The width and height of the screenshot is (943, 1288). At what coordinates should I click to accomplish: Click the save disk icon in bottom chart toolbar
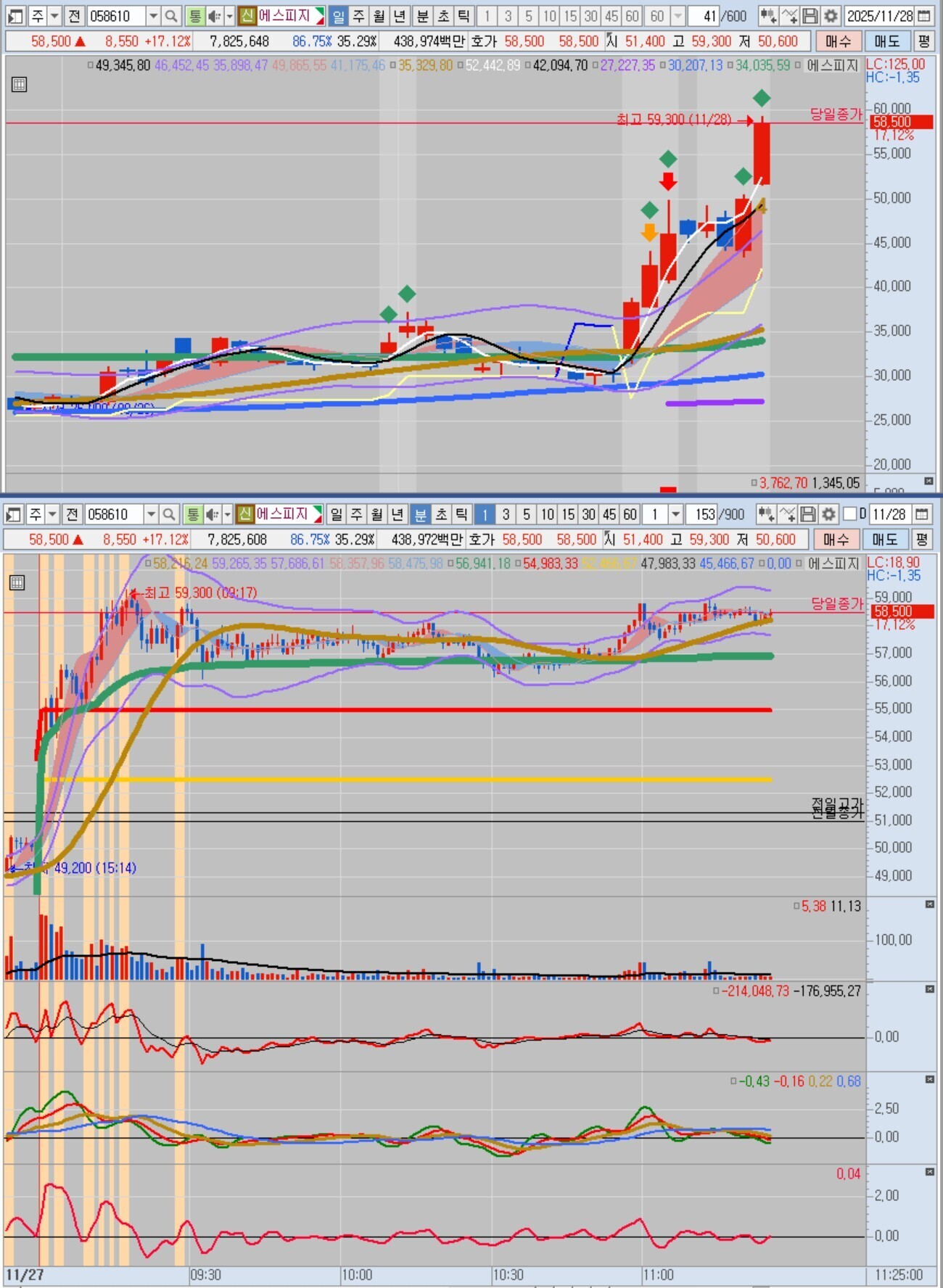[x=808, y=514]
